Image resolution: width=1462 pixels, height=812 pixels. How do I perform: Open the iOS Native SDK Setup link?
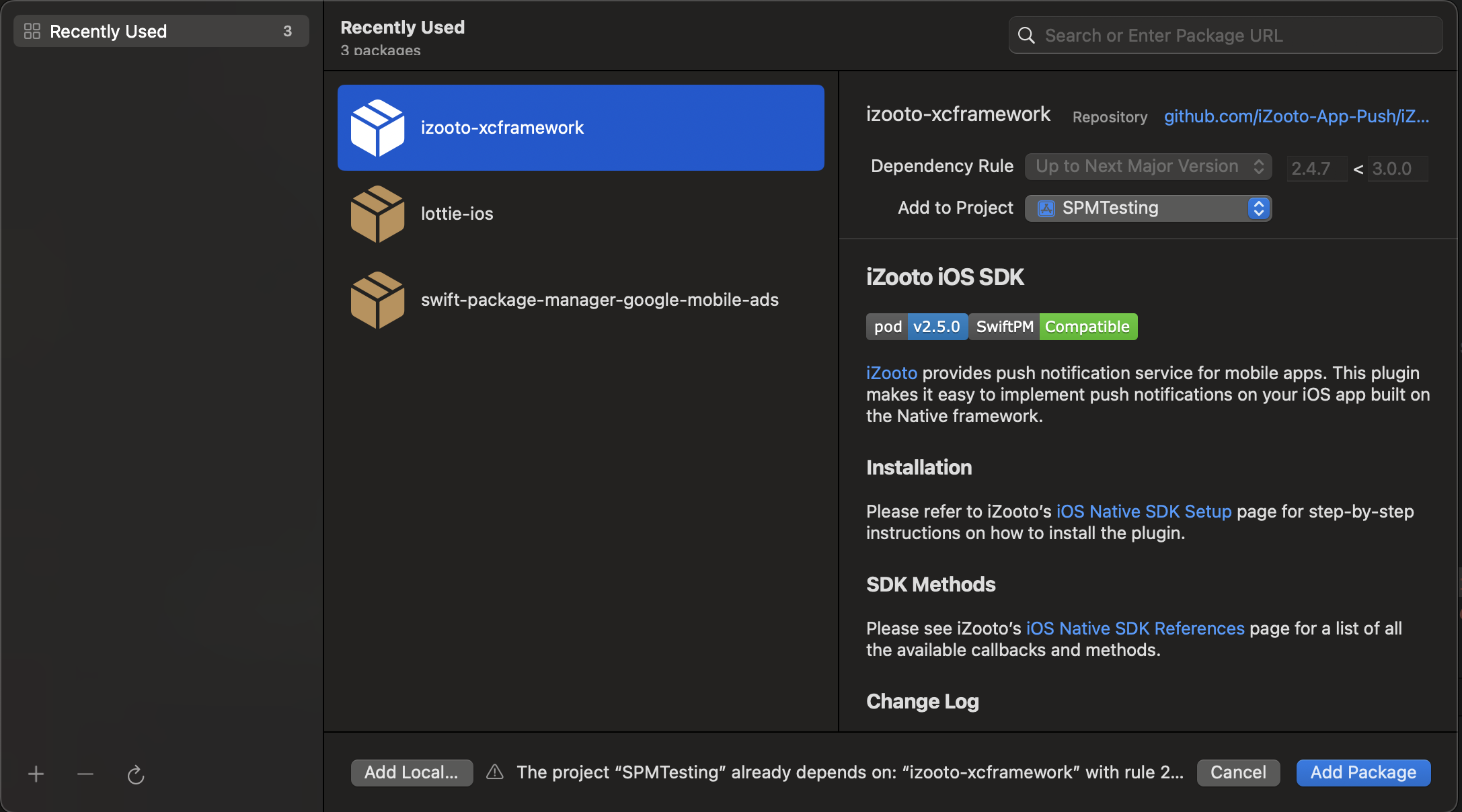1143,512
